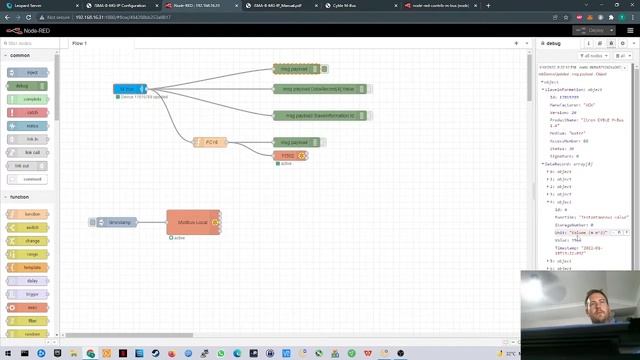The image size is (640, 360).
Task: Select the catch node in the palette
Action: click(27, 113)
